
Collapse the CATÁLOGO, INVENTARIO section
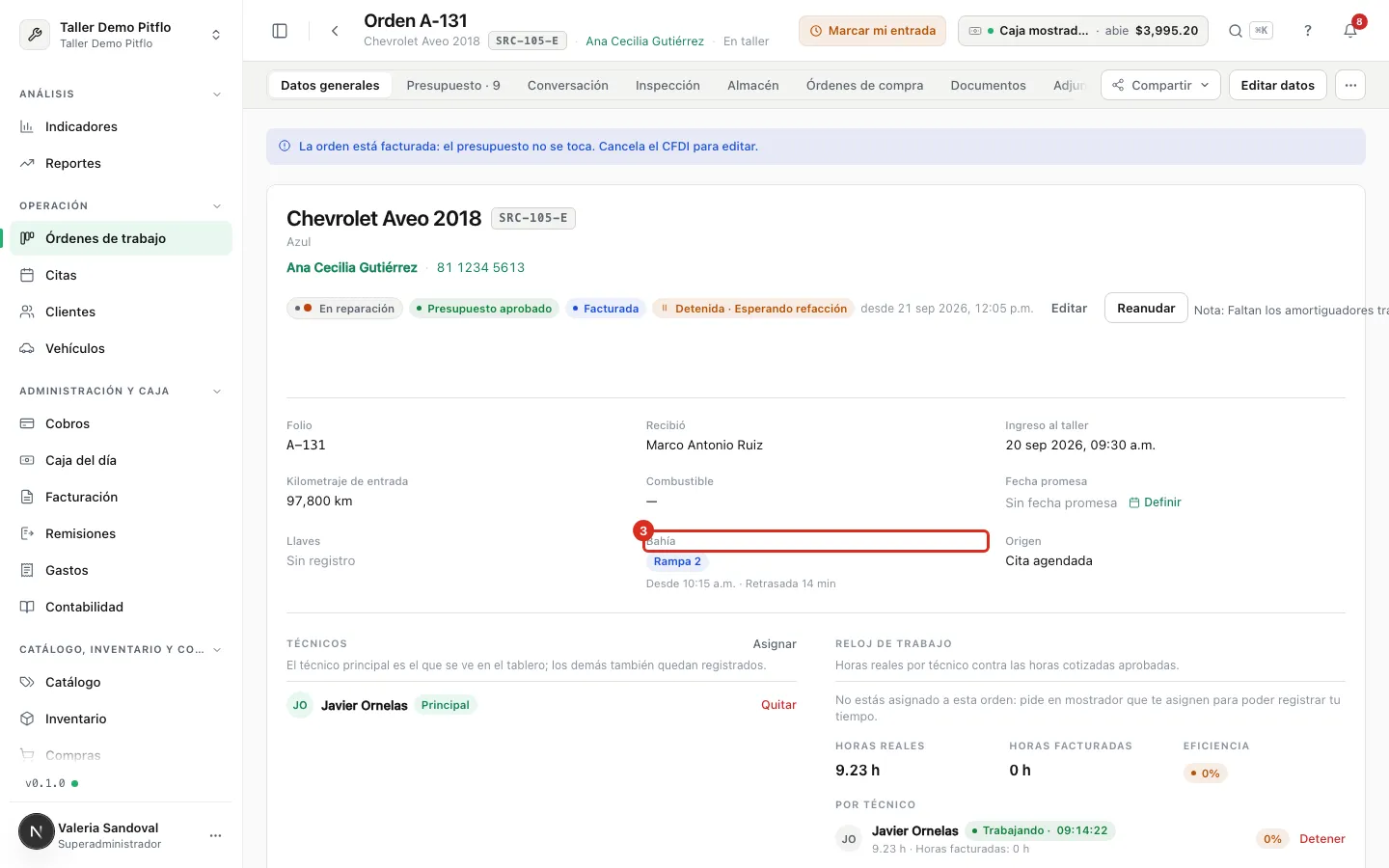pos(217,650)
